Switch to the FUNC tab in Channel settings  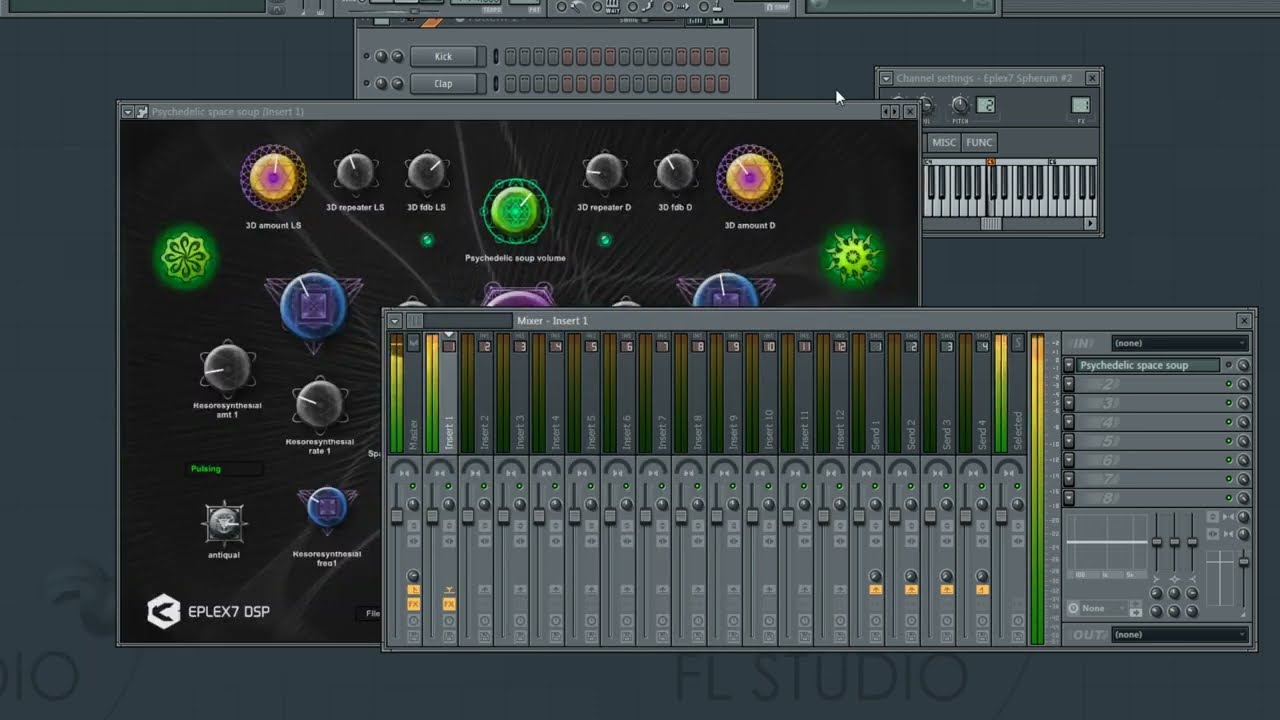[x=979, y=143]
